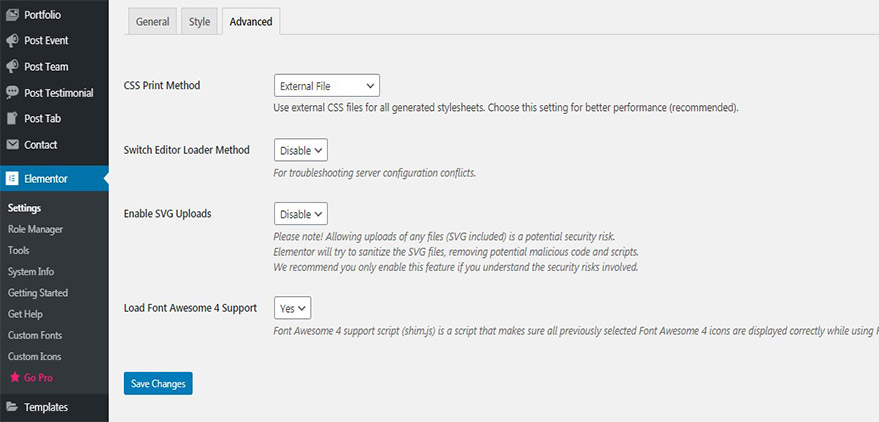Click the Elementor logo icon
This screenshot has width=879, height=422.
(x=12, y=179)
